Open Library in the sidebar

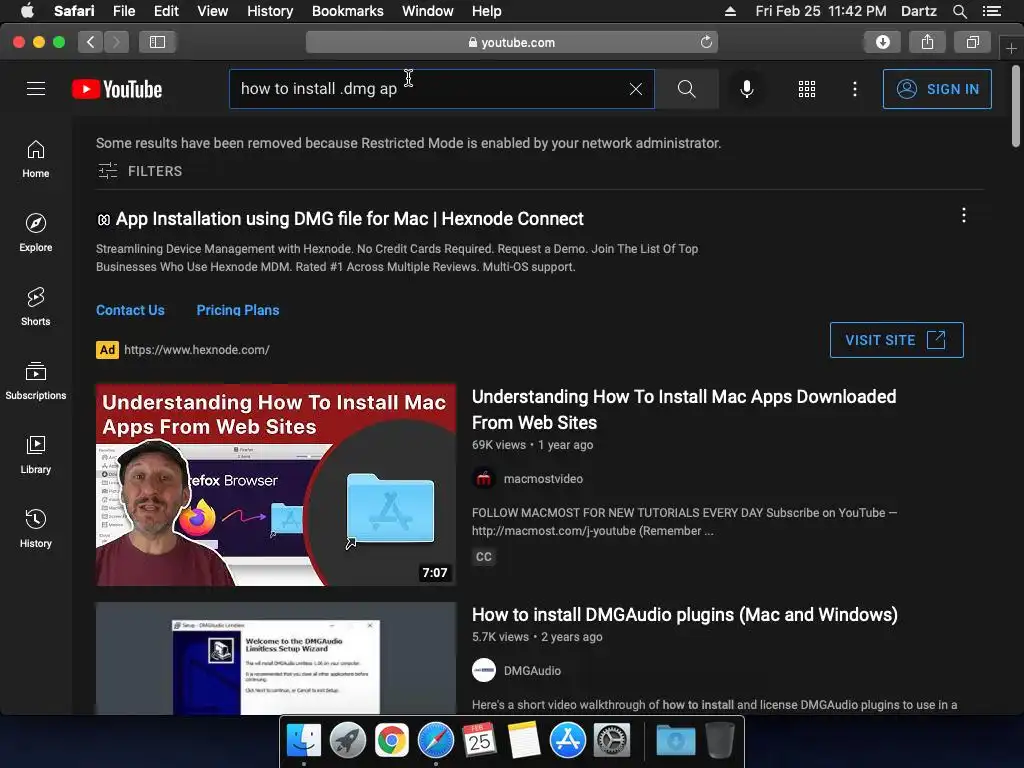point(36,455)
